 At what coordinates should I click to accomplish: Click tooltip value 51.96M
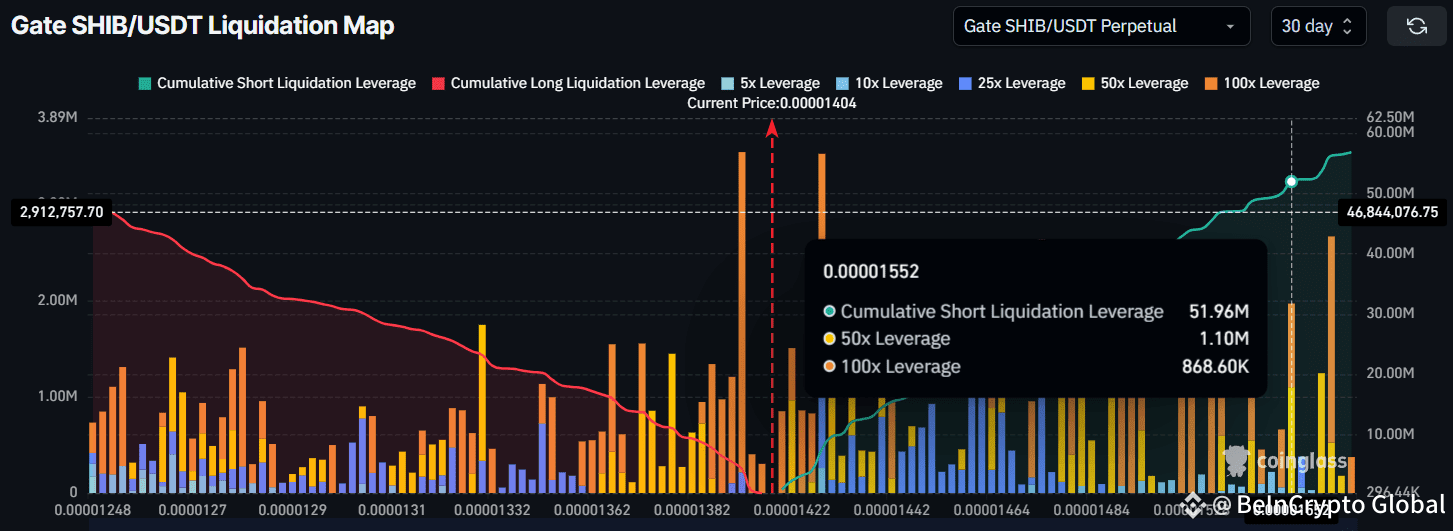1219,312
